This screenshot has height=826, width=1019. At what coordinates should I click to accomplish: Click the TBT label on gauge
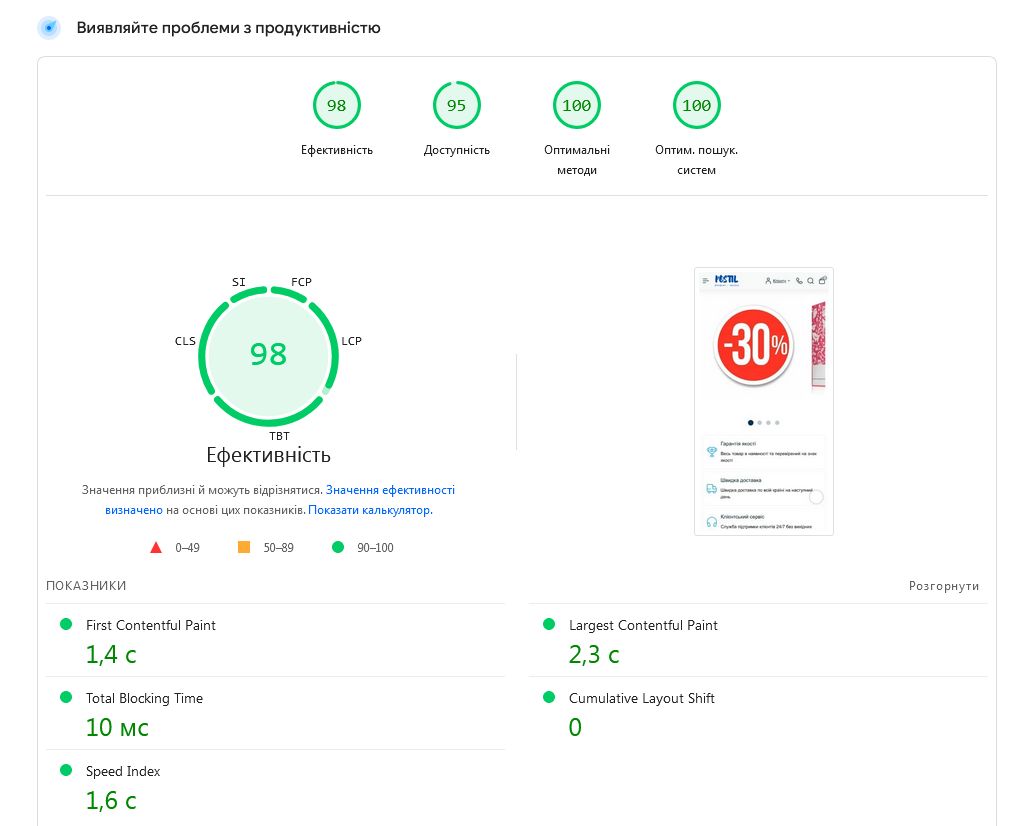pos(279,436)
